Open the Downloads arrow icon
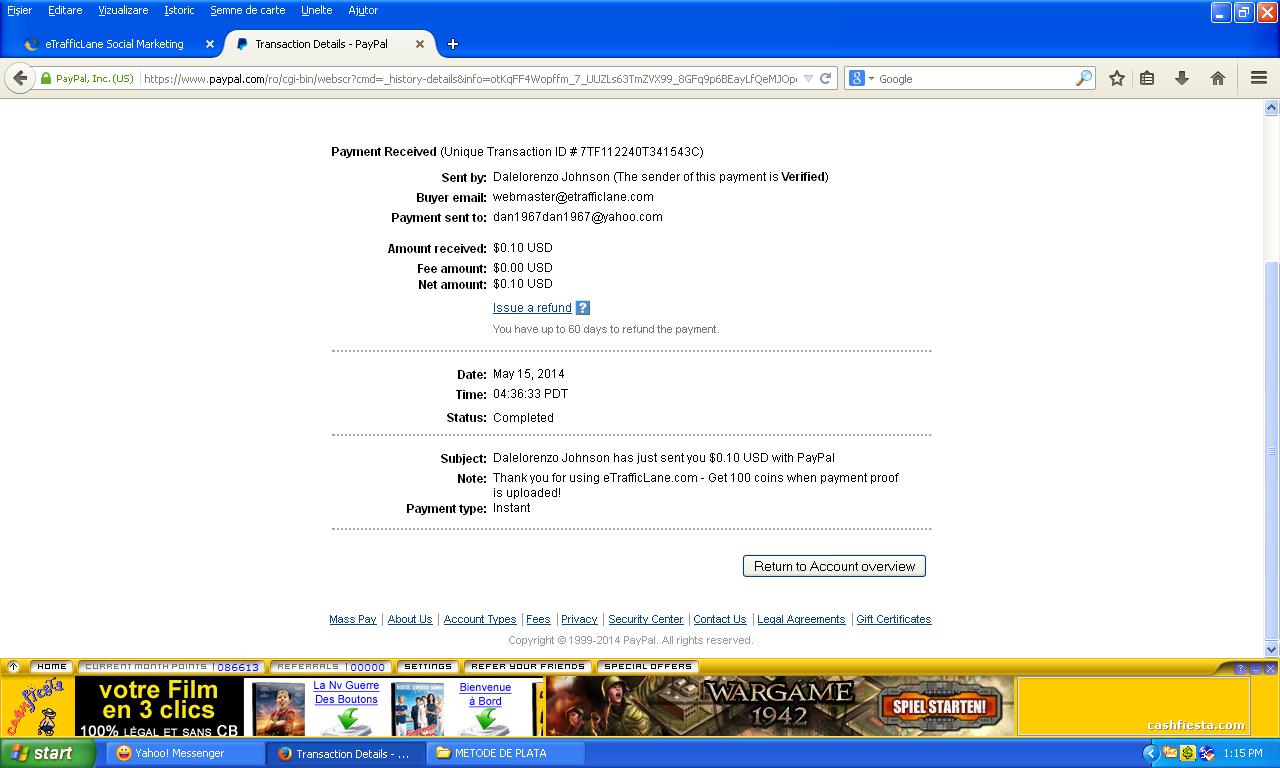 [x=1182, y=78]
